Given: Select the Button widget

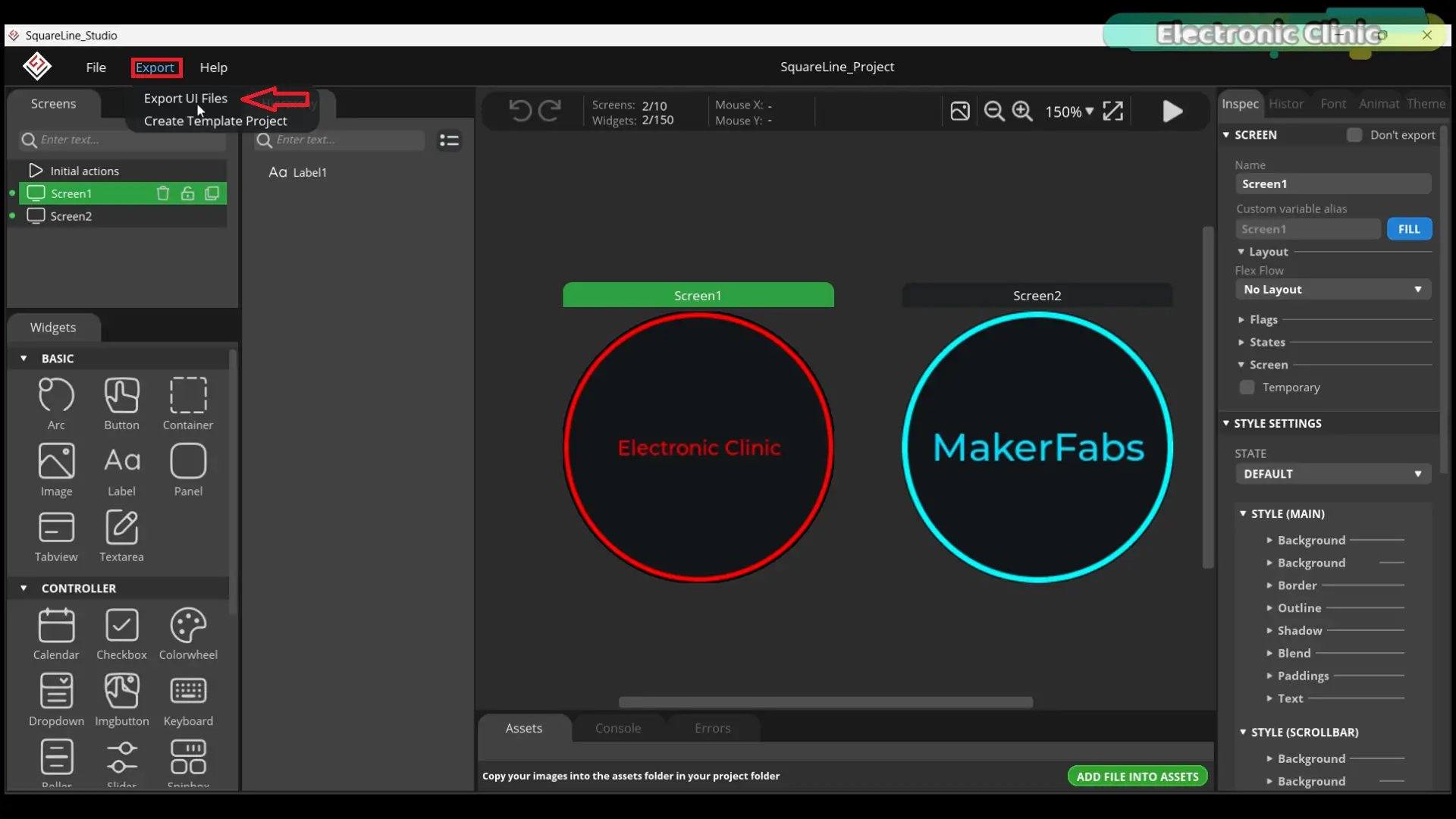Looking at the screenshot, I should tap(121, 404).
